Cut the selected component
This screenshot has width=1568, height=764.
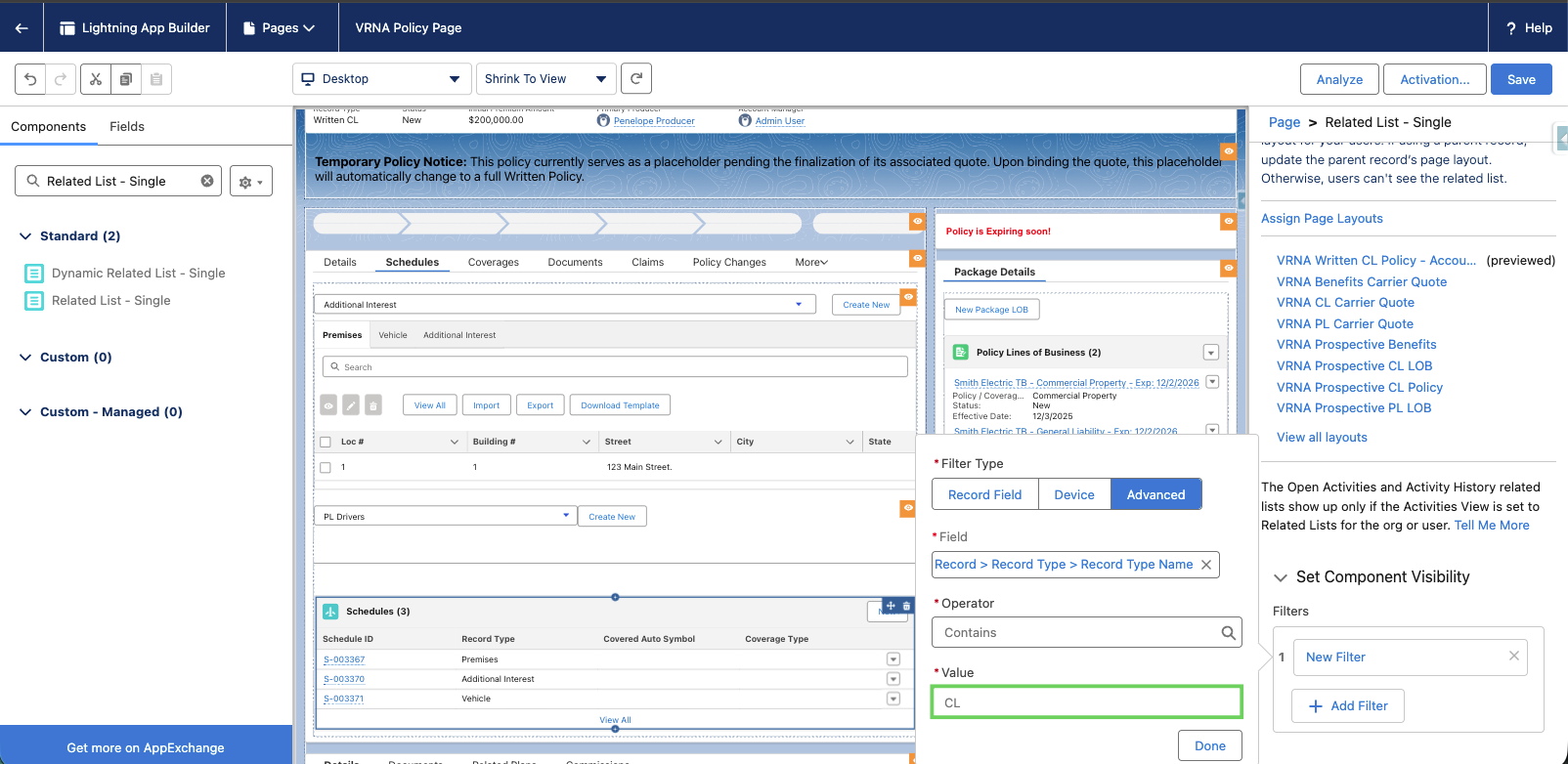pos(96,79)
